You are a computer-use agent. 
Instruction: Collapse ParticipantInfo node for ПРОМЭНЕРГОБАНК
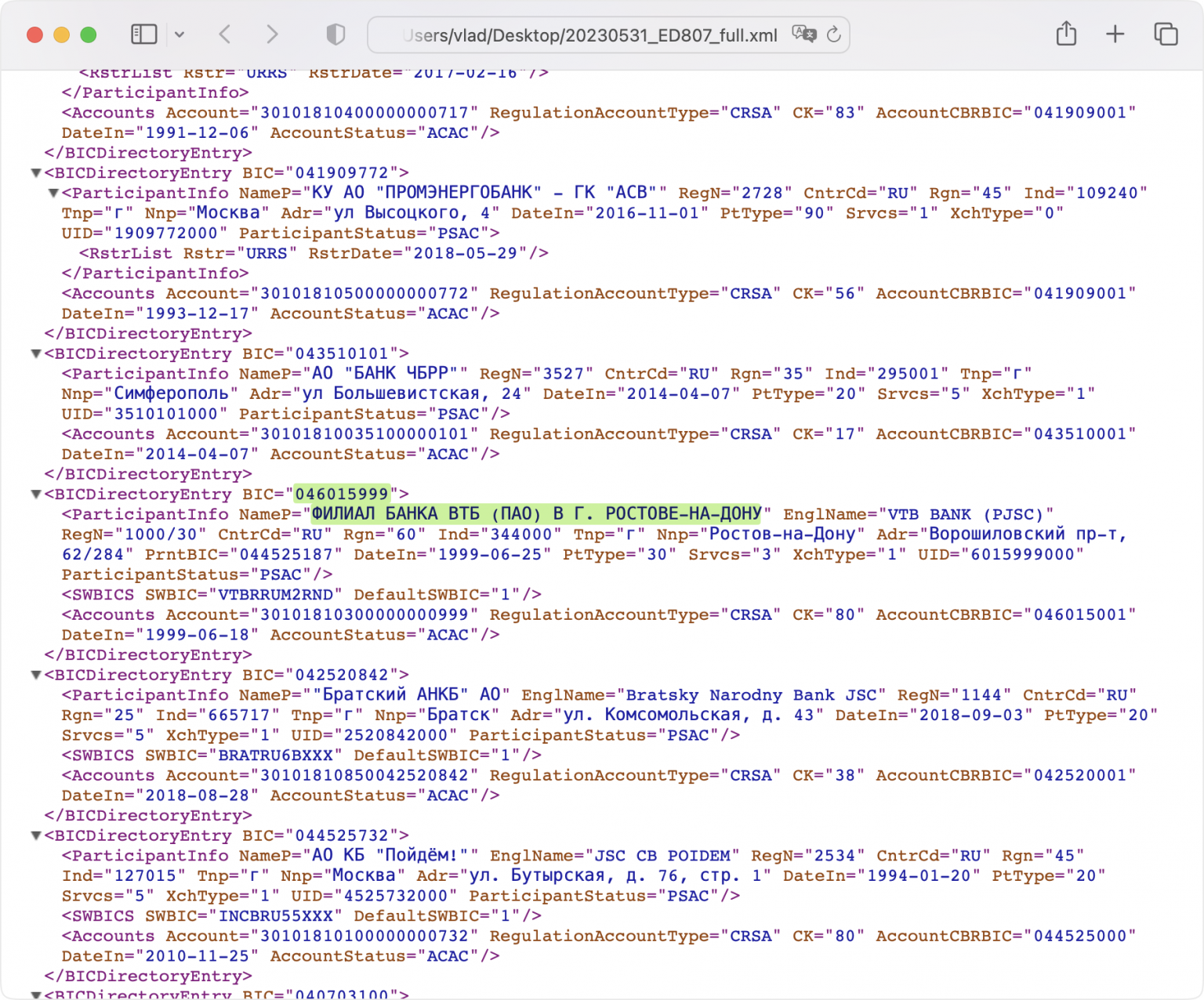click(53, 193)
